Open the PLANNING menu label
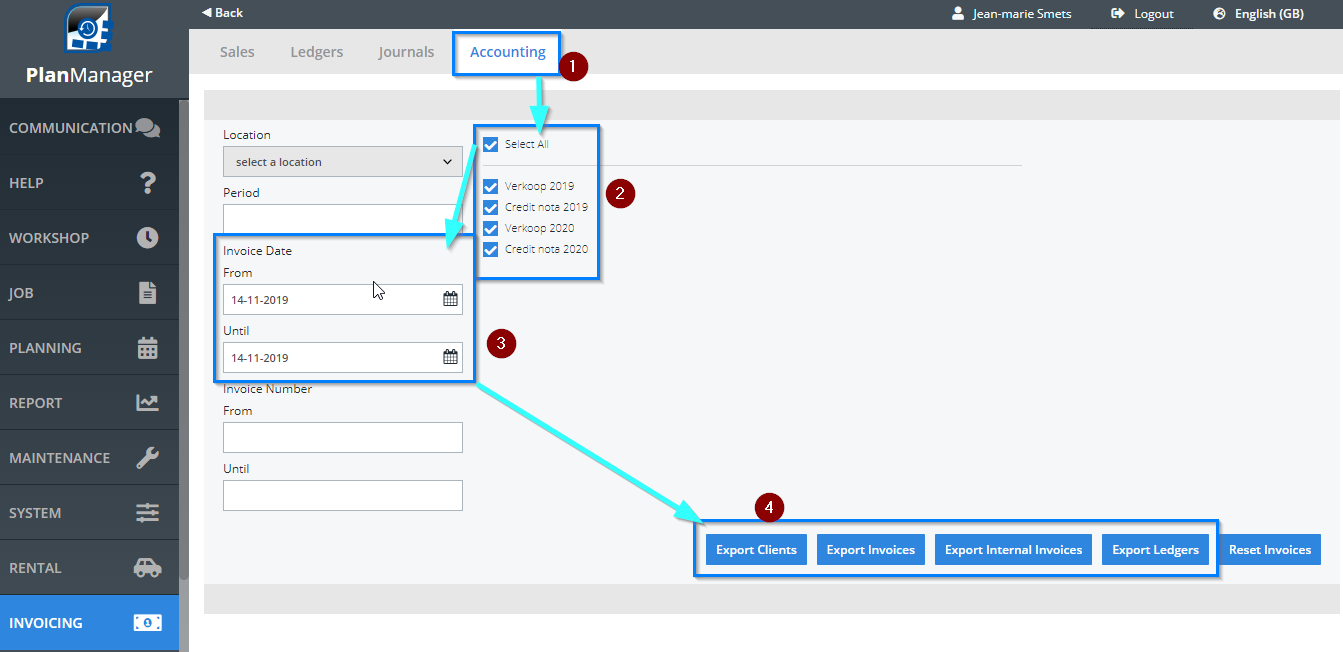The width and height of the screenshot is (1343, 652). [45, 348]
